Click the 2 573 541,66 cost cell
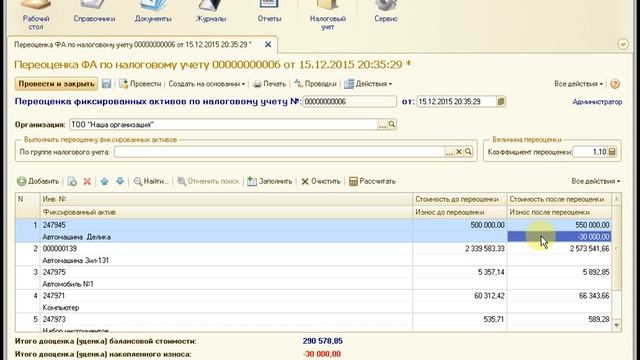640x360 pixels. click(559, 249)
